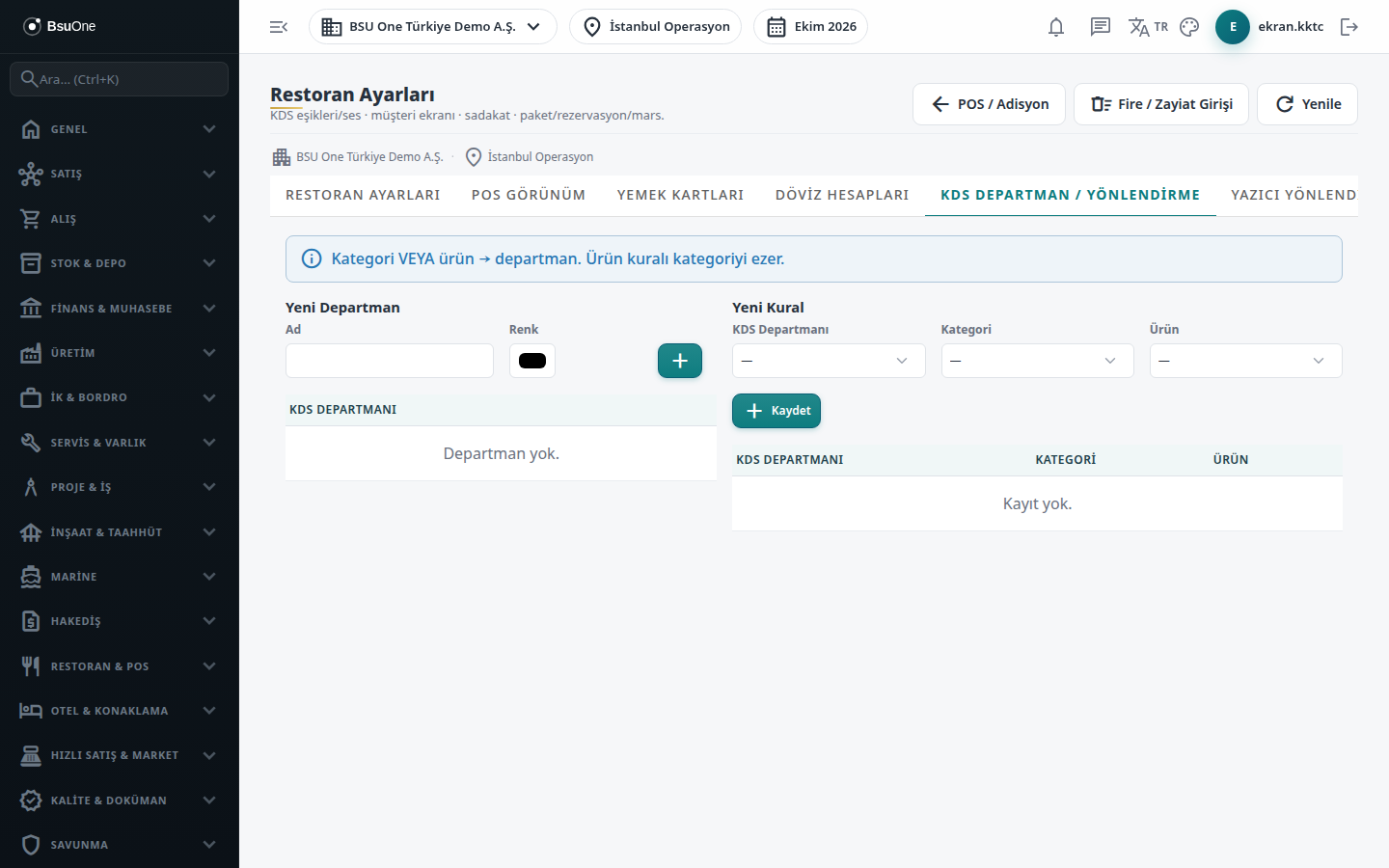The width and height of the screenshot is (1389, 868).
Task: Open the user avatar E
Action: click(1233, 27)
